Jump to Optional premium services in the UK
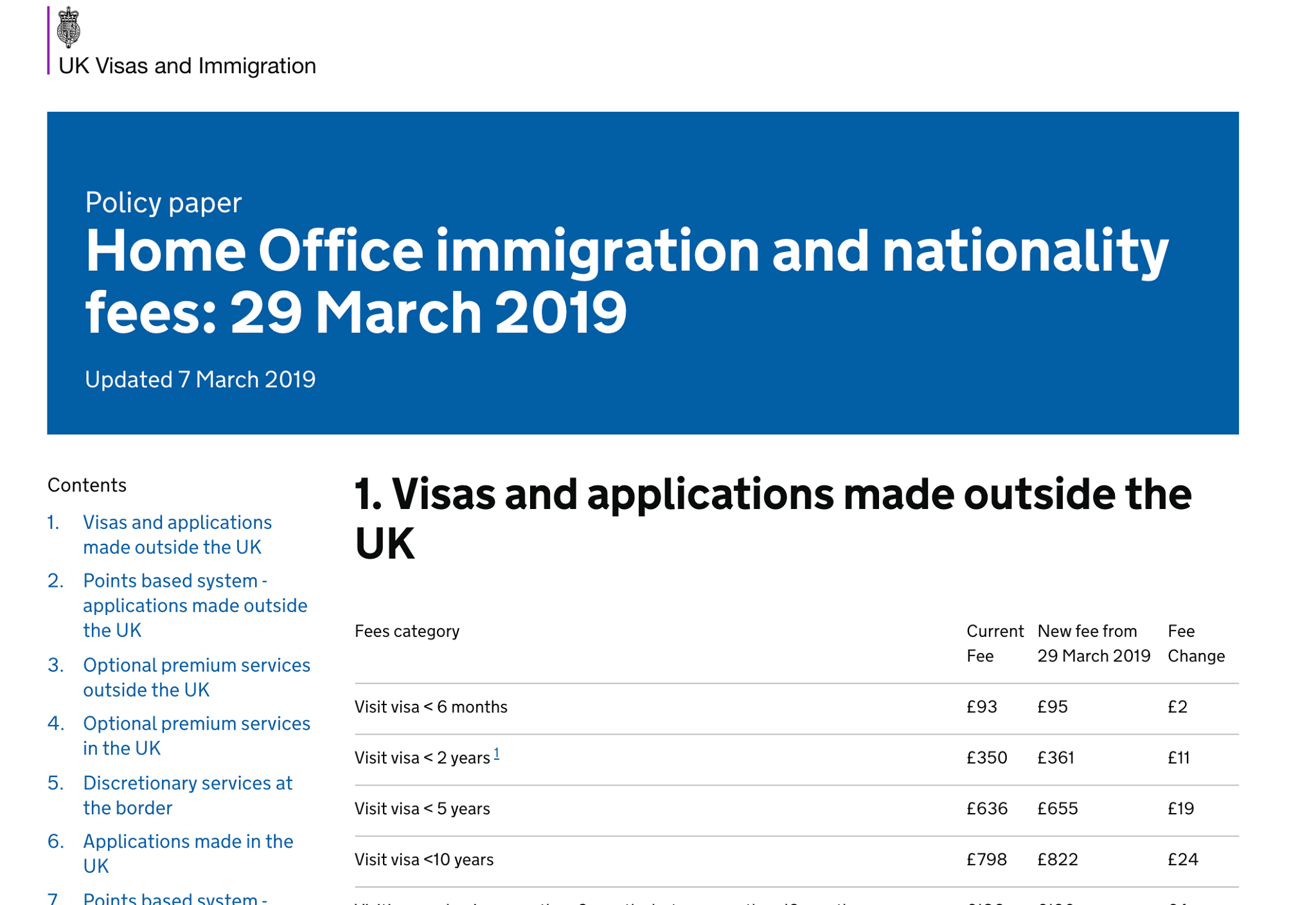Viewport: 1316px width, 905px height. point(197,735)
